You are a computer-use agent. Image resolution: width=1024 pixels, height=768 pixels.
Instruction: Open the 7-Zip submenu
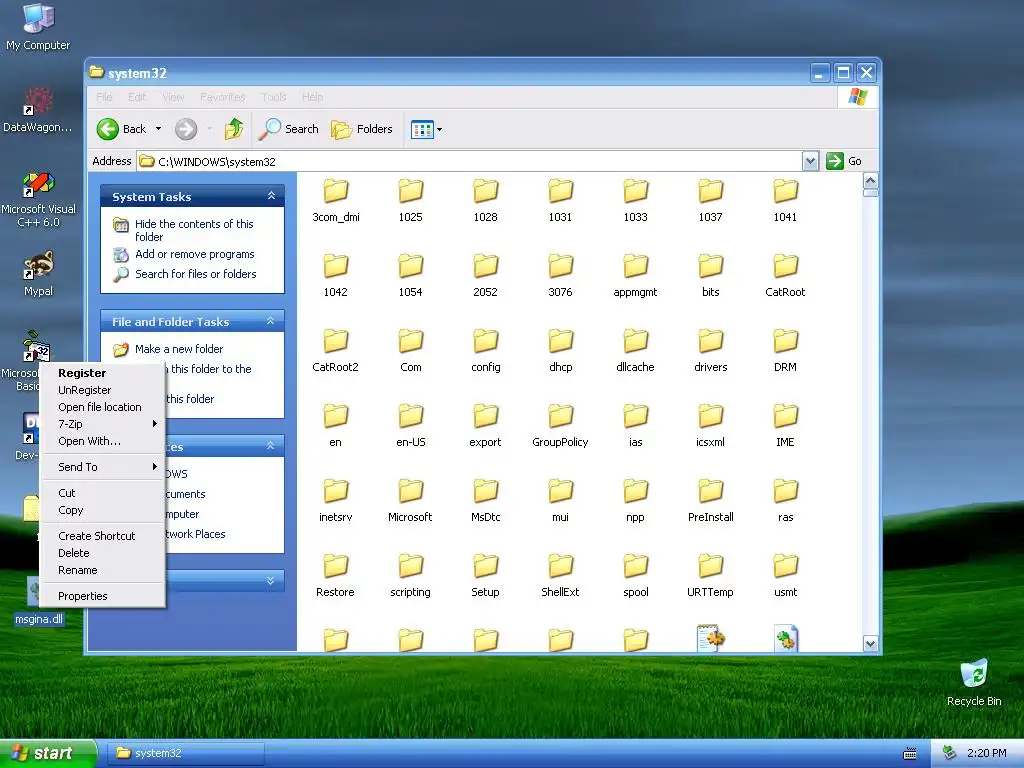pyautogui.click(x=102, y=424)
